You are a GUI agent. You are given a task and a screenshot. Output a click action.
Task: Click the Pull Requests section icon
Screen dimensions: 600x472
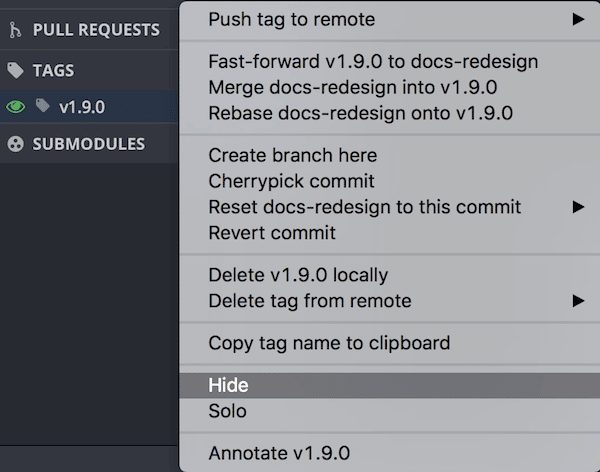(15, 30)
